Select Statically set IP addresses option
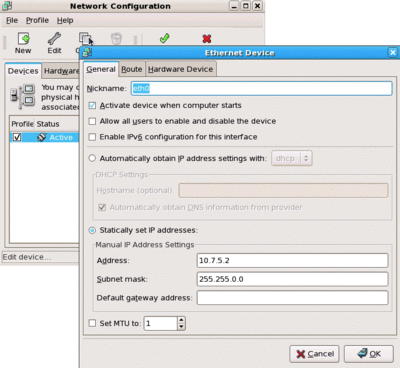 click(x=92, y=230)
